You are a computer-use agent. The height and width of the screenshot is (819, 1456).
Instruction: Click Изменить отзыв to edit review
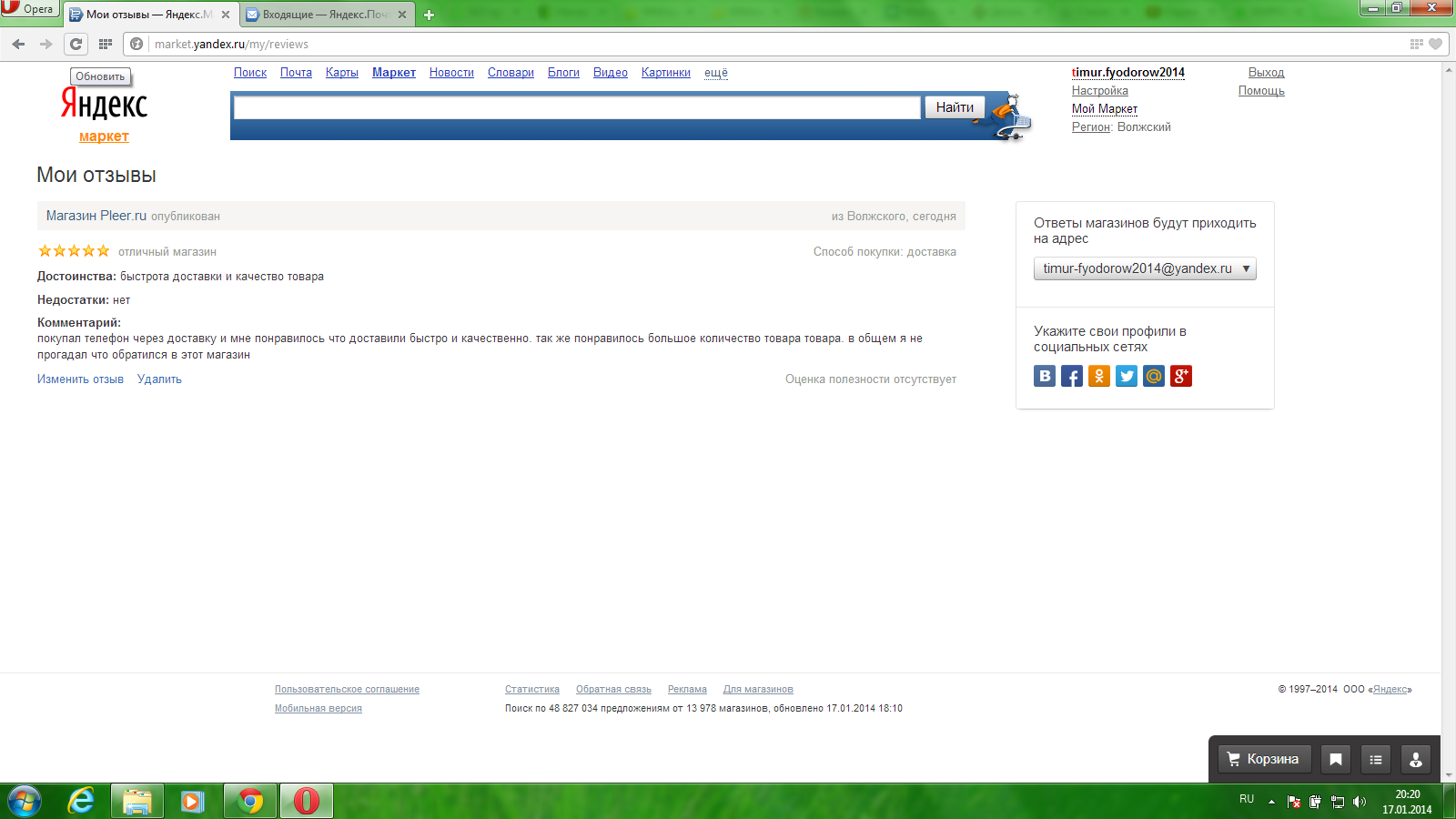tap(80, 379)
